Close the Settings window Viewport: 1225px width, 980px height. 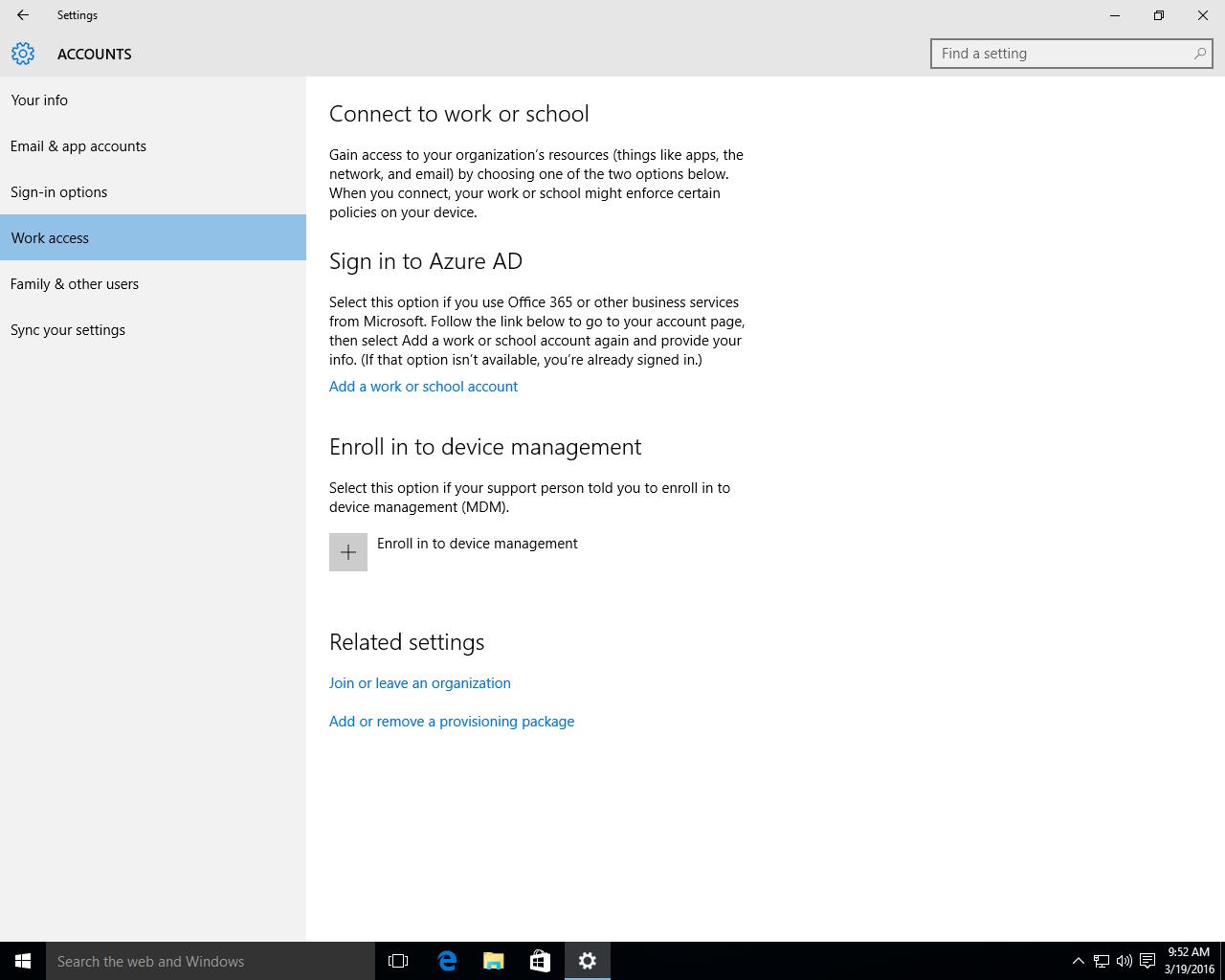click(1203, 15)
